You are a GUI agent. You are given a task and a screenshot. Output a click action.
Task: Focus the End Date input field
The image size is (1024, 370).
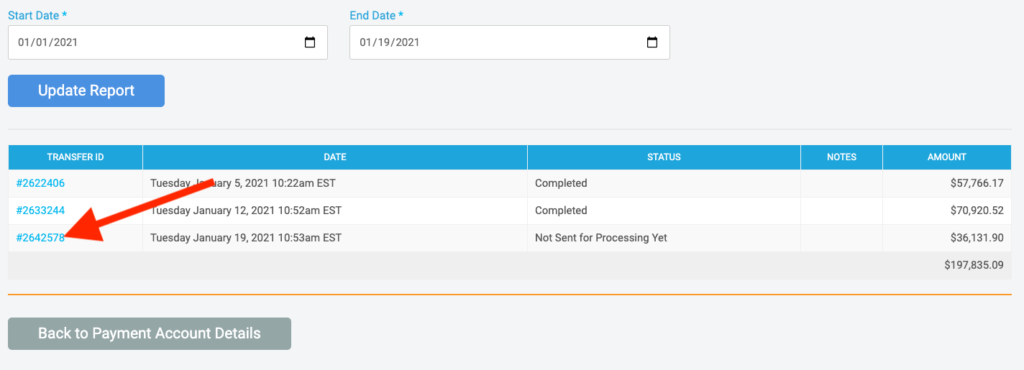(x=509, y=42)
